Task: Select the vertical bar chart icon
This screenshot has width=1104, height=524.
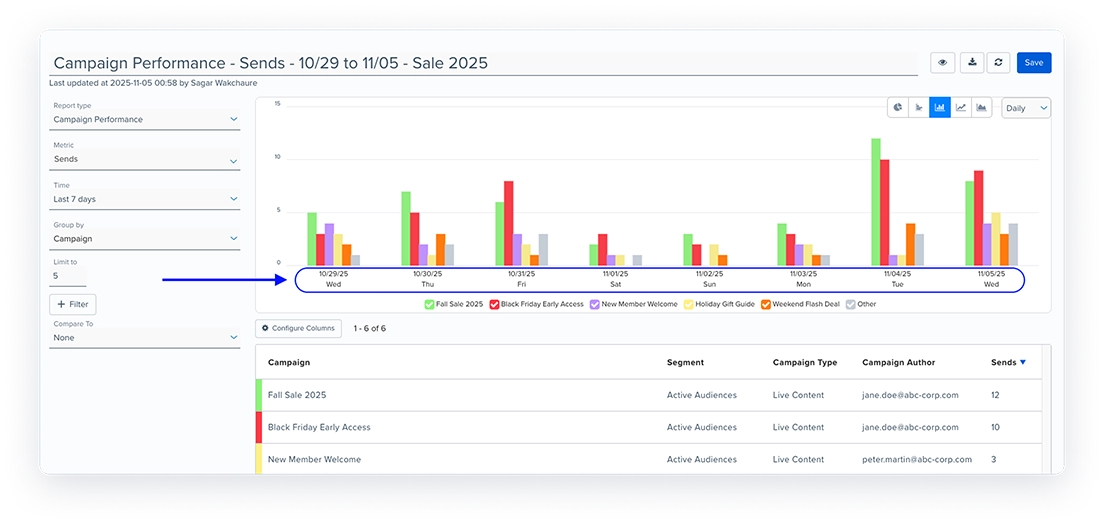Action: (x=940, y=108)
